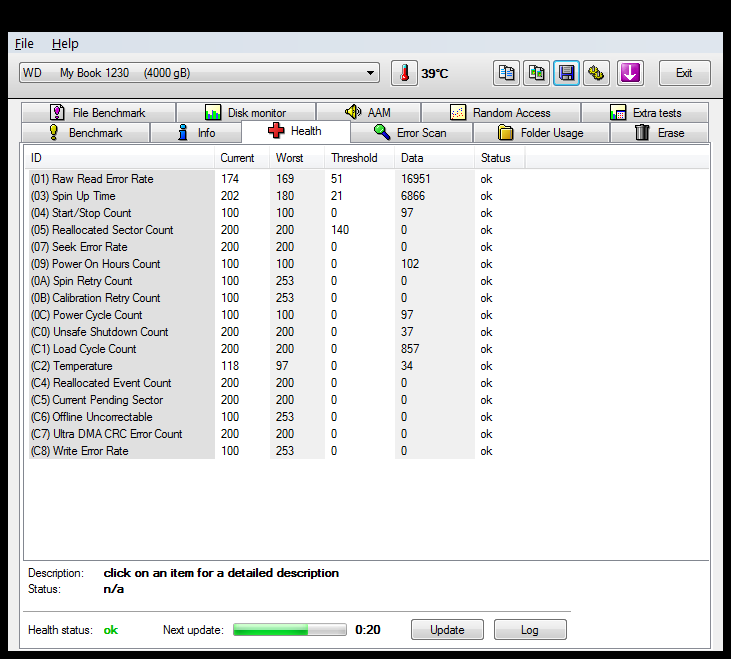
Task: Switch to the Erase tab
Action: click(x=660, y=133)
